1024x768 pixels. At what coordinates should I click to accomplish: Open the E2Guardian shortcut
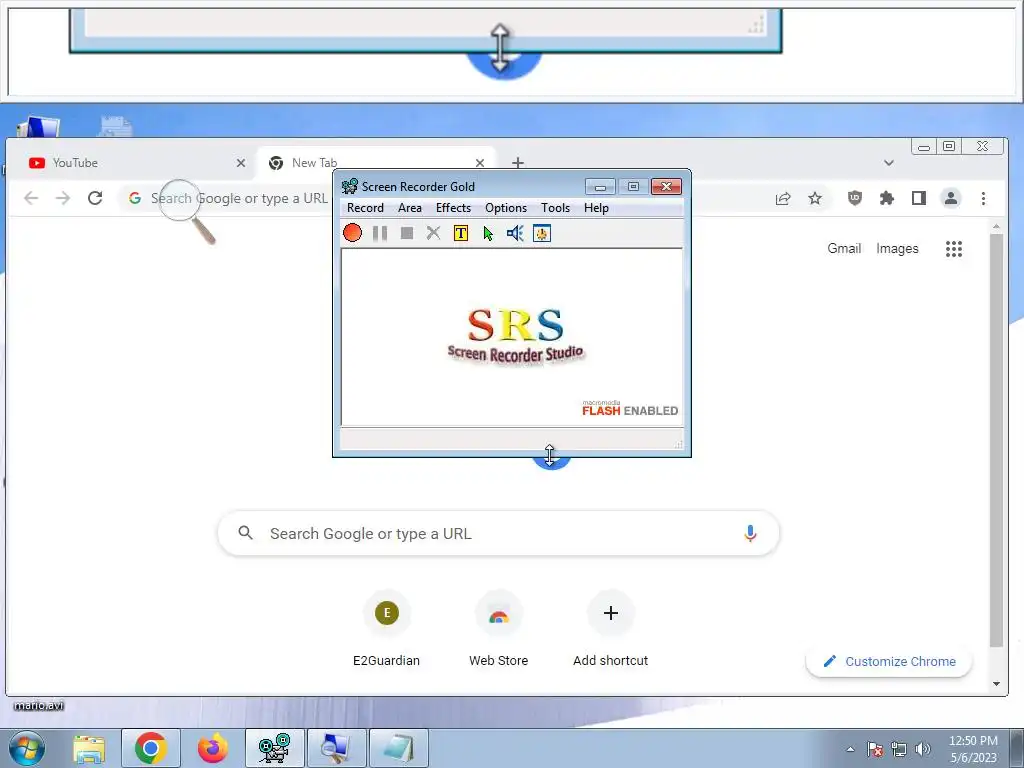(387, 630)
